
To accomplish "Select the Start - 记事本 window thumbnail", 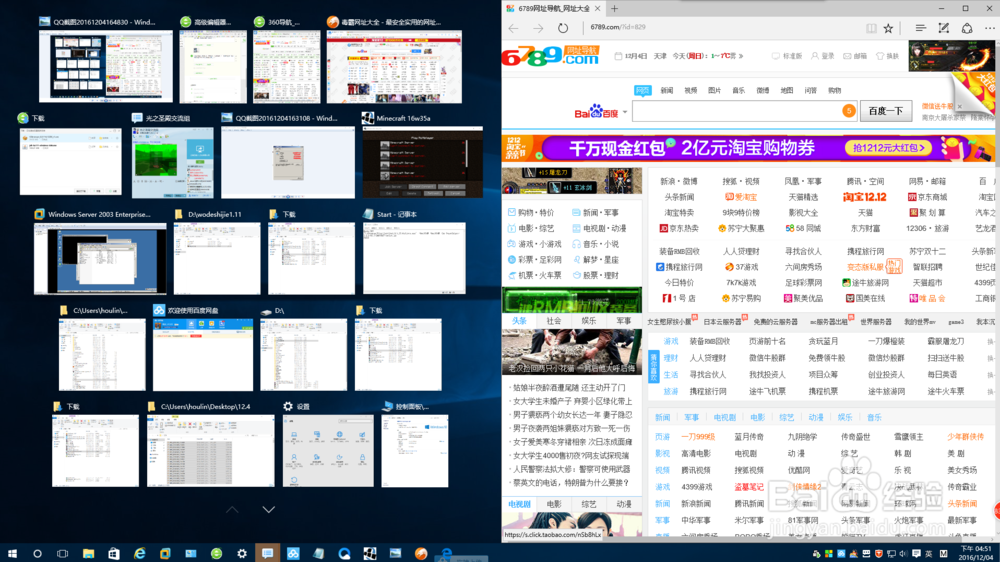I will coord(414,258).
